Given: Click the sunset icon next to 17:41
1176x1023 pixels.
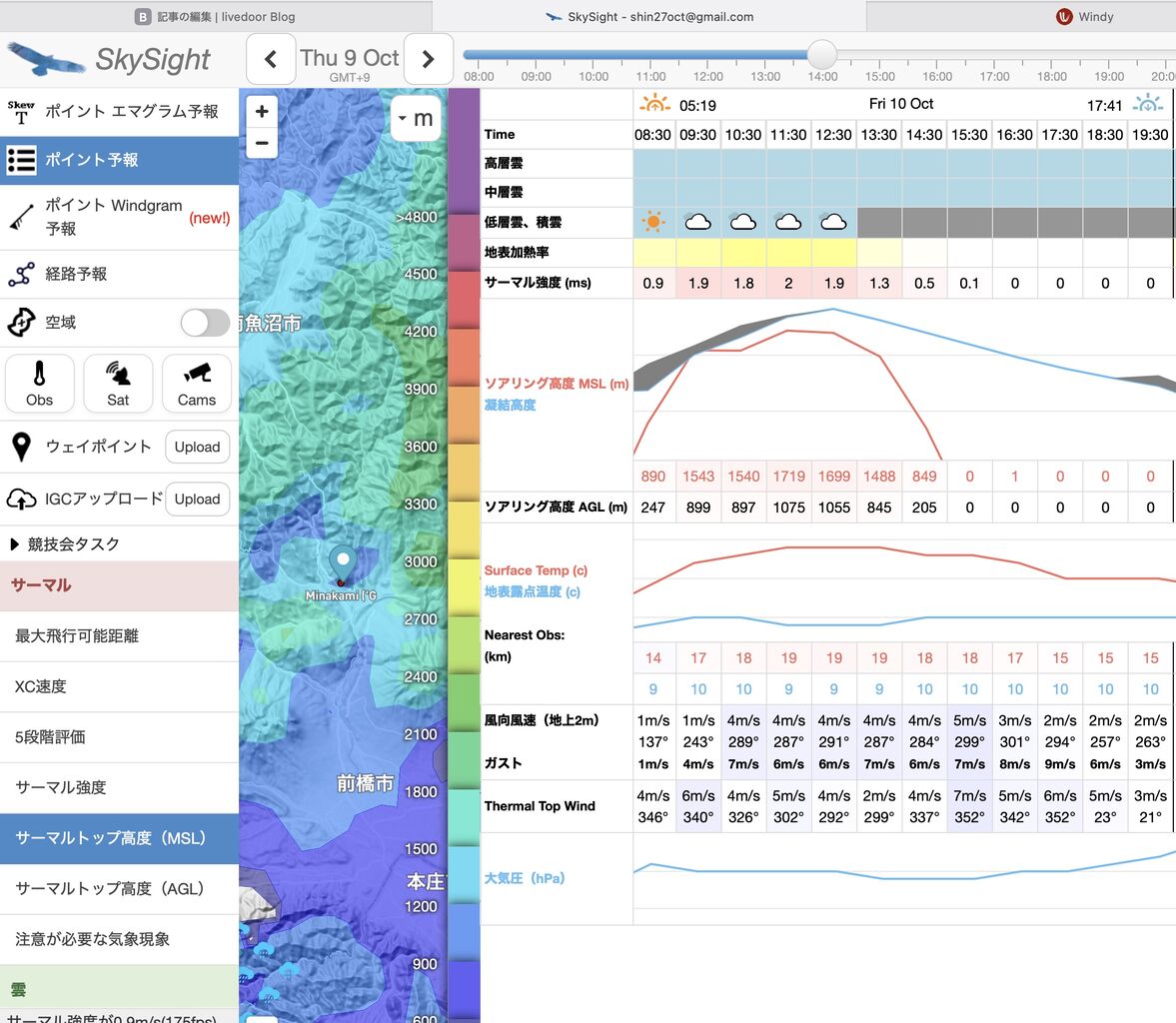Looking at the screenshot, I should point(1147,104).
